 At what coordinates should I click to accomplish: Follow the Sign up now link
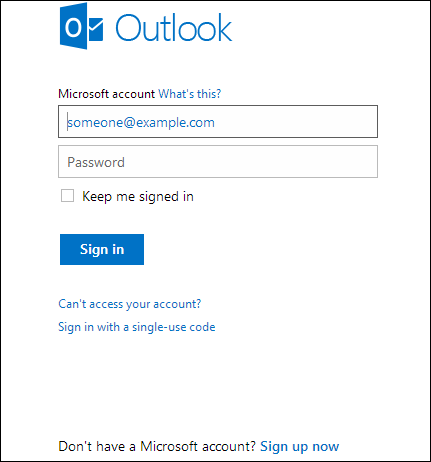299,446
